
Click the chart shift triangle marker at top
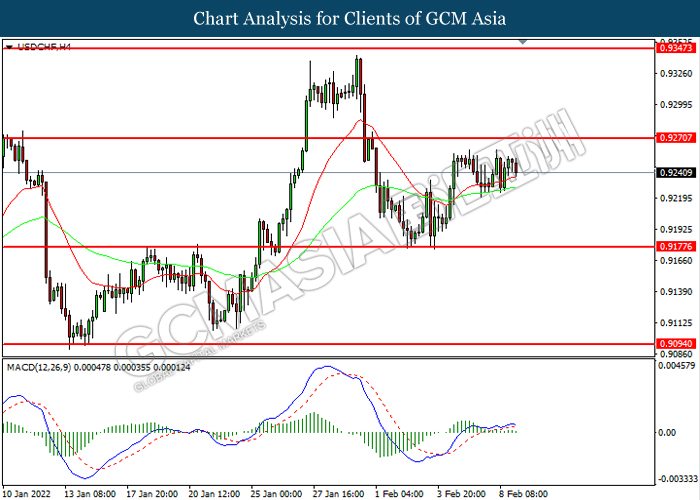coord(523,42)
